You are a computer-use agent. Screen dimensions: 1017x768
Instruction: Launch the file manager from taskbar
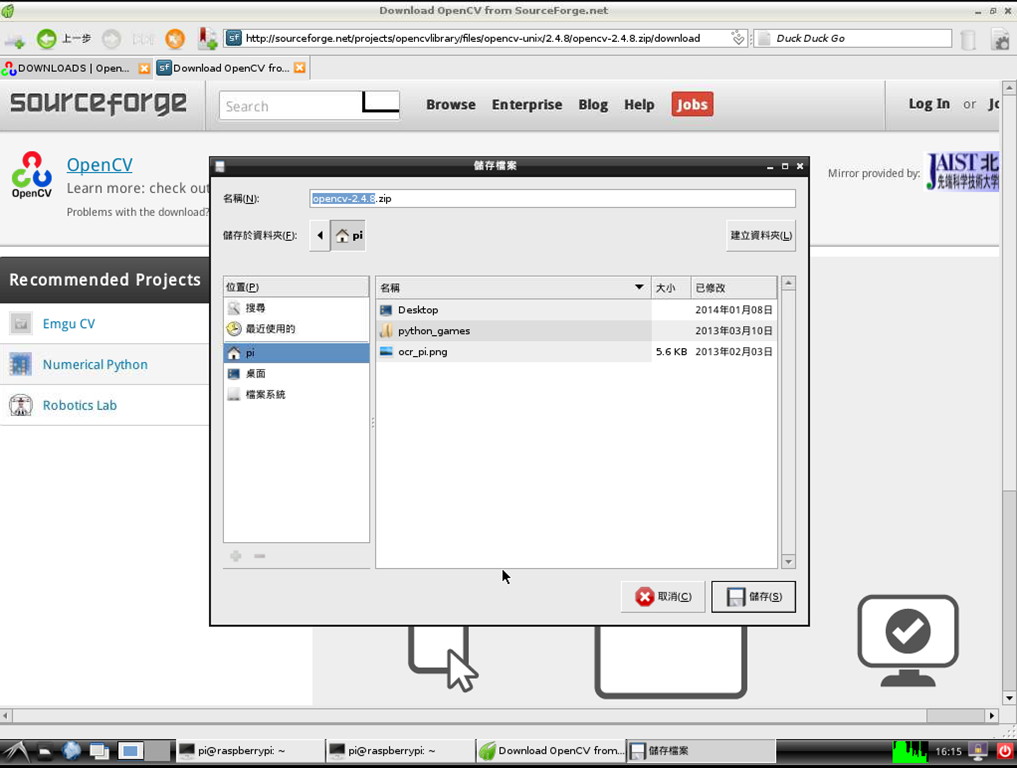[44, 752]
